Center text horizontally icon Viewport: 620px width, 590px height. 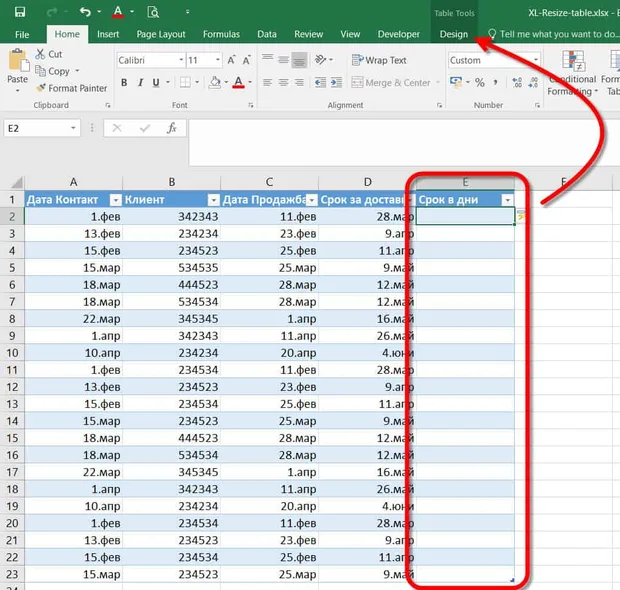(x=284, y=83)
